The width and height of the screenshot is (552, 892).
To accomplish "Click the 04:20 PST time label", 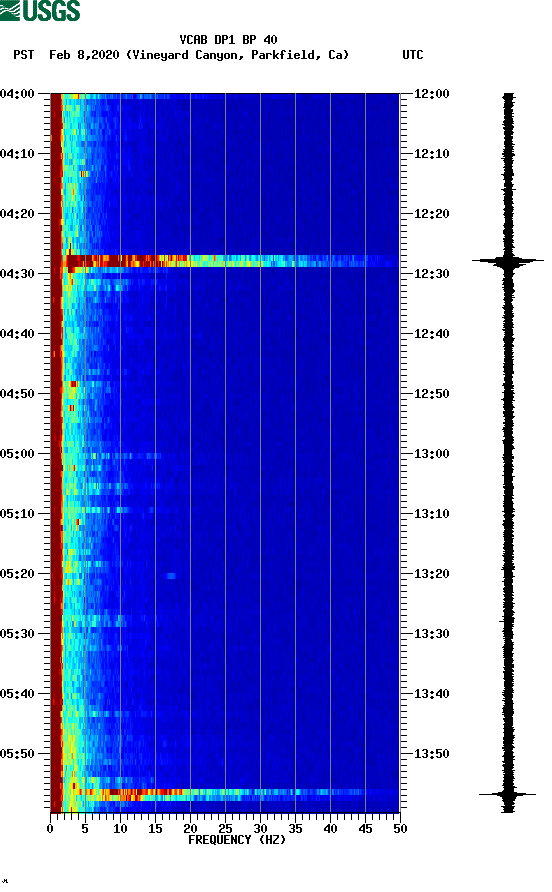I will pyautogui.click(x=17, y=213).
